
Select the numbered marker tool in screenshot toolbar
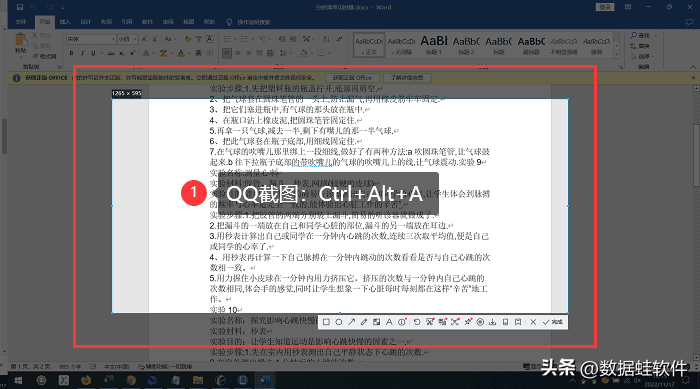(402, 322)
